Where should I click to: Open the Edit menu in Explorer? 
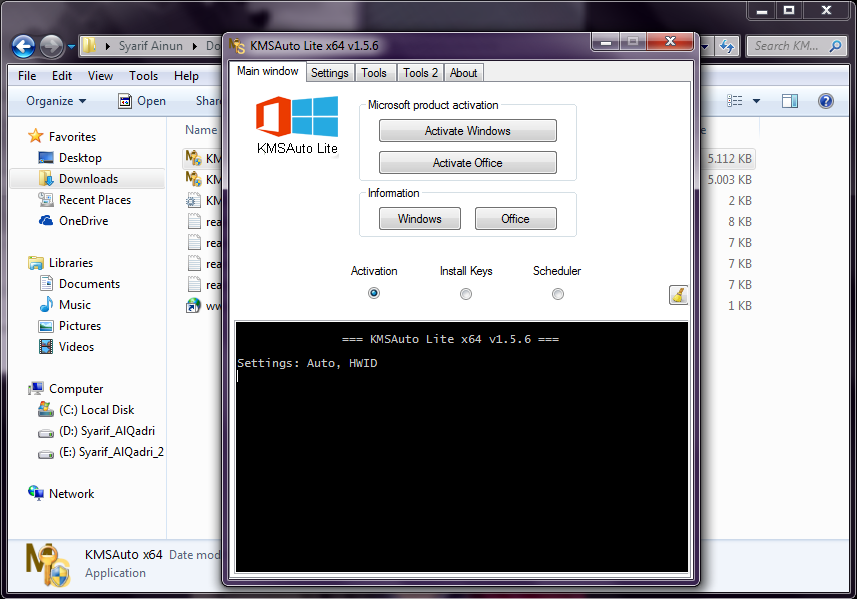tap(62, 76)
